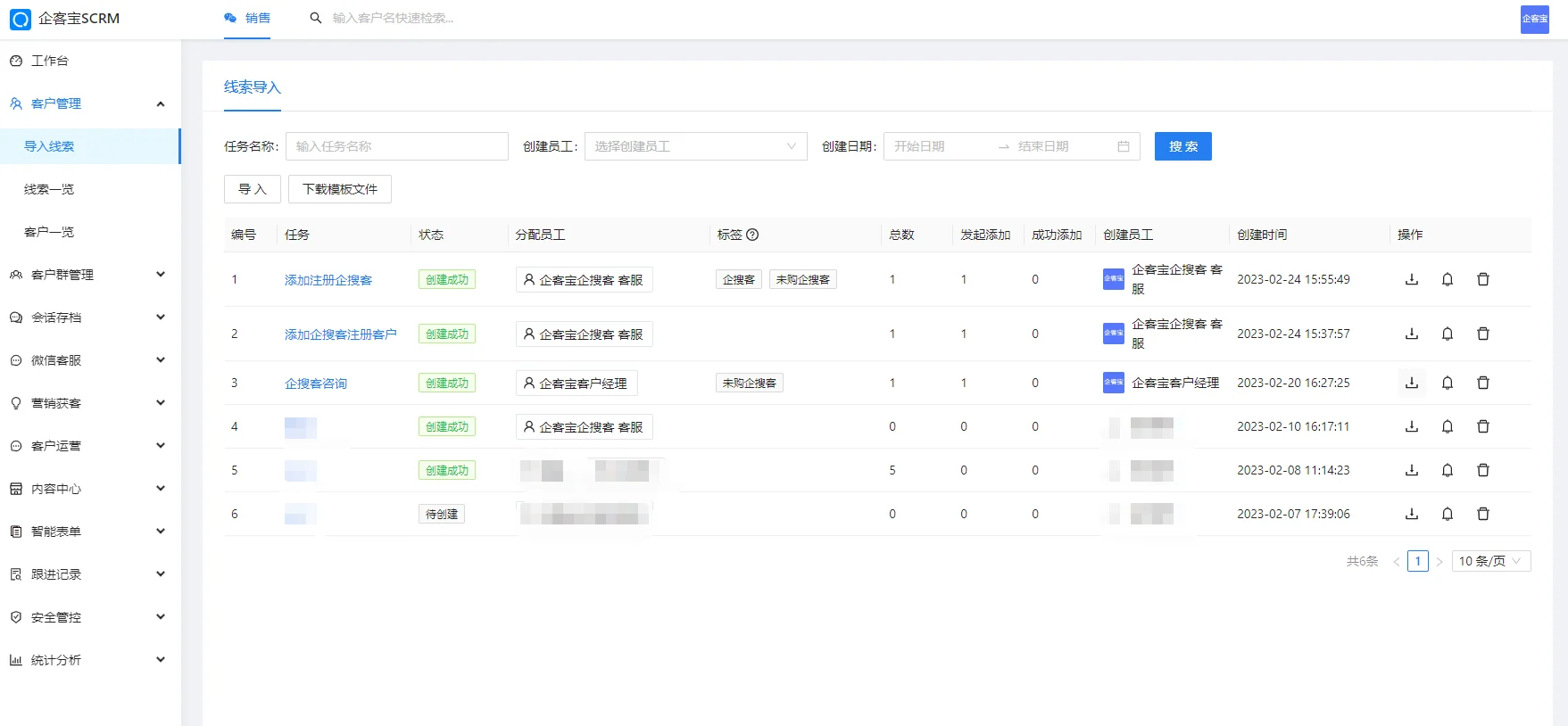Viewport: 1568px width, 726px height.
Task: Expand 智能表单 sidebar menu
Action: pos(90,532)
